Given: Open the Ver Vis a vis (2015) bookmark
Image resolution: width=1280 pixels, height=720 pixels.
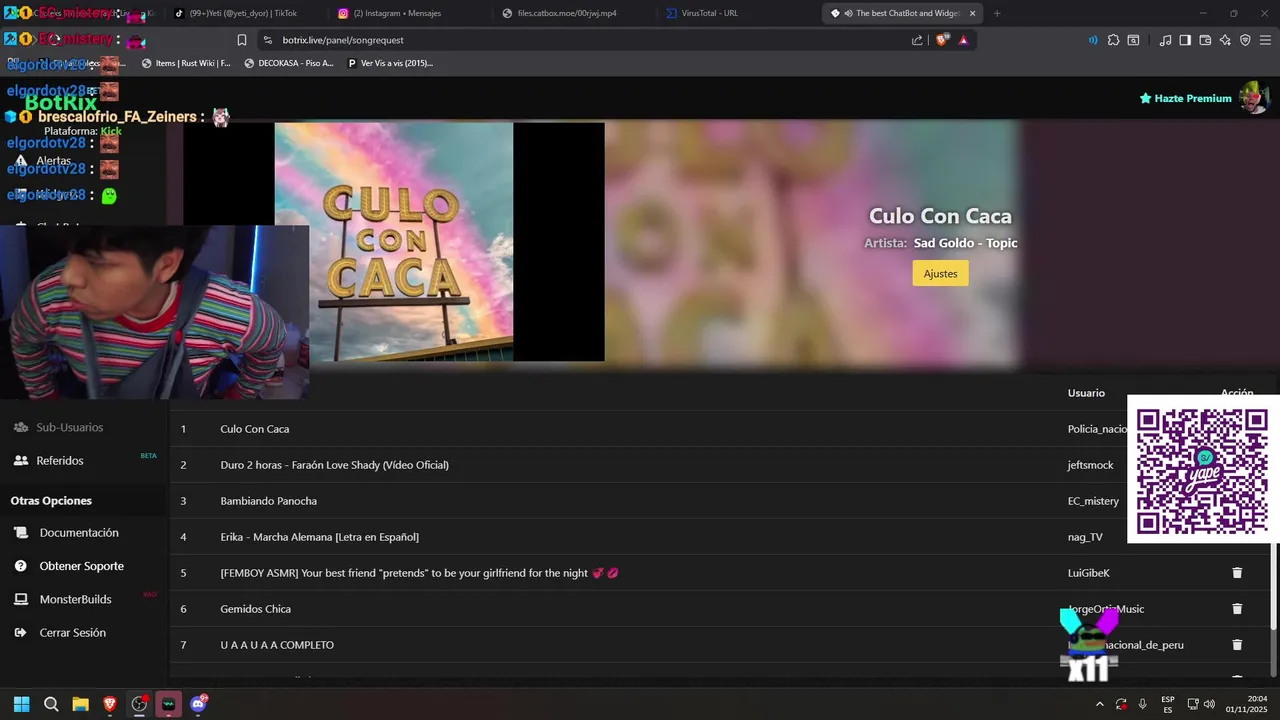Looking at the screenshot, I should (x=390, y=63).
